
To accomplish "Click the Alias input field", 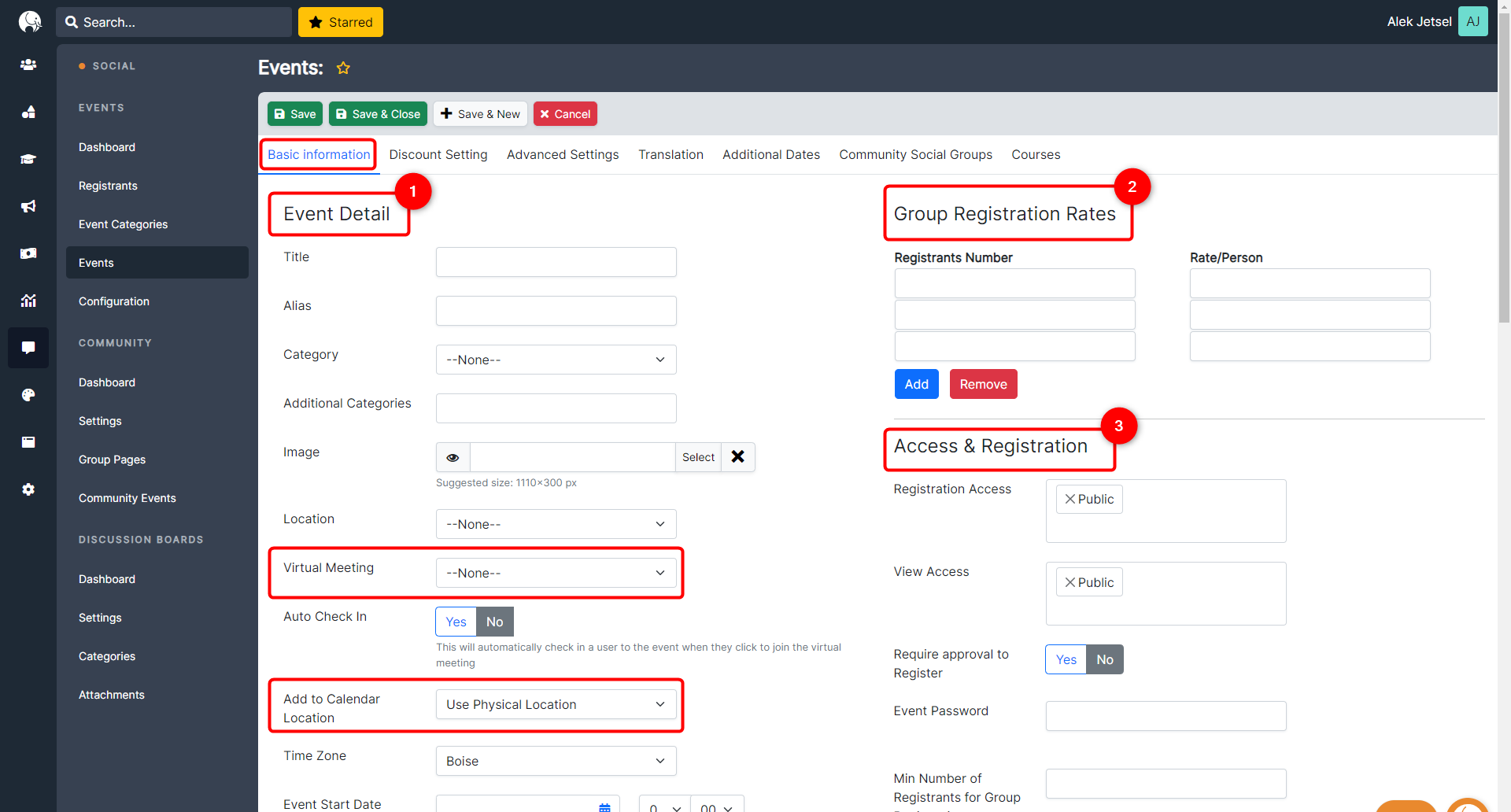I will (556, 311).
